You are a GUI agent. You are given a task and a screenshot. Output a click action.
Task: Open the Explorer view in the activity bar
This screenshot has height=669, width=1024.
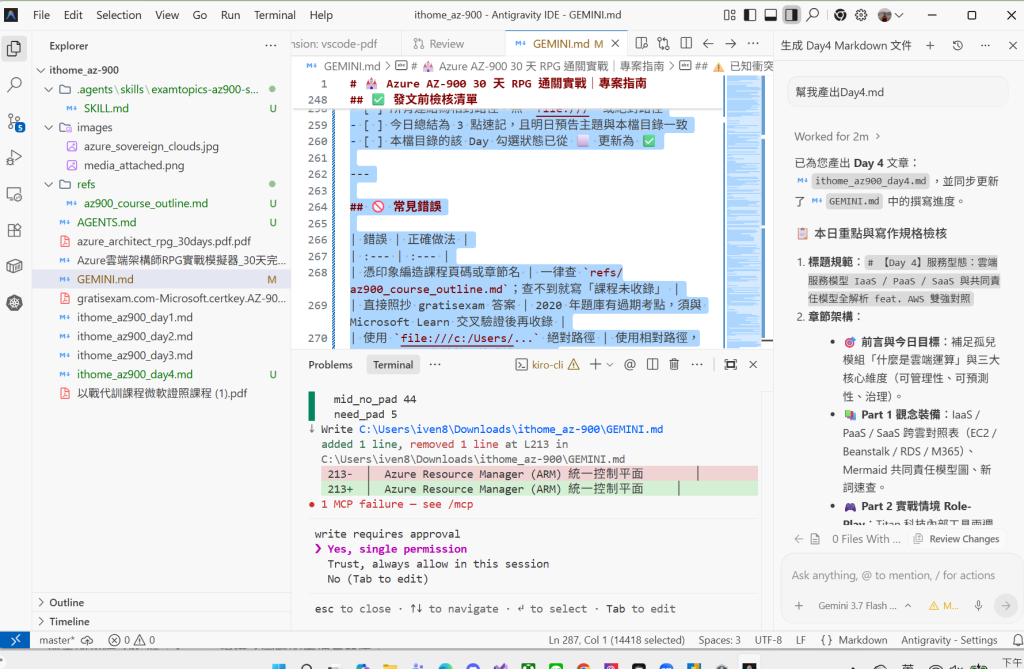[x=14, y=48]
